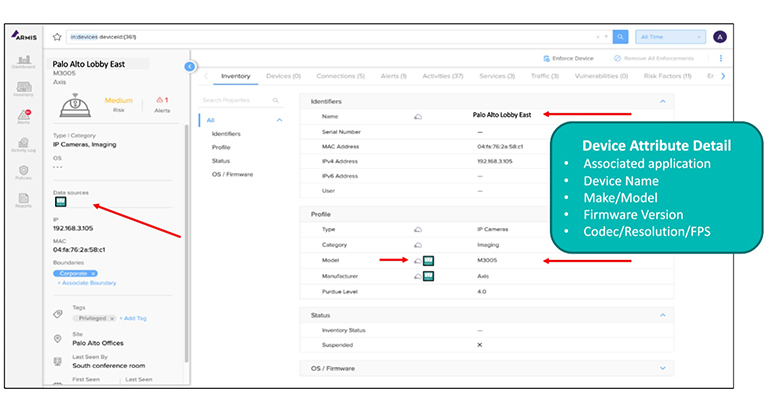Open the Reports sidebar icon

(x=24, y=200)
